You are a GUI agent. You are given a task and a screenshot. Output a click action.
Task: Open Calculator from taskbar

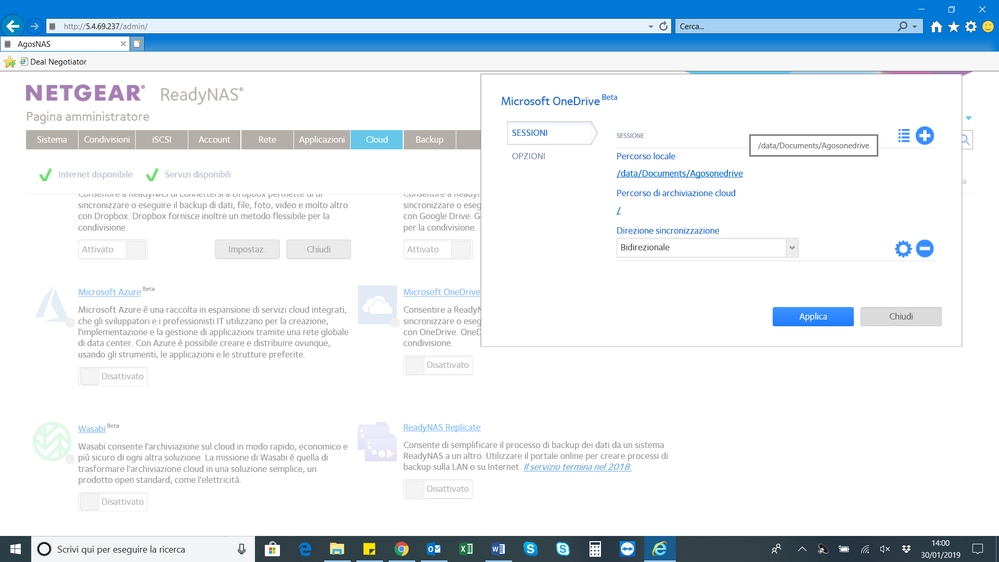click(595, 549)
